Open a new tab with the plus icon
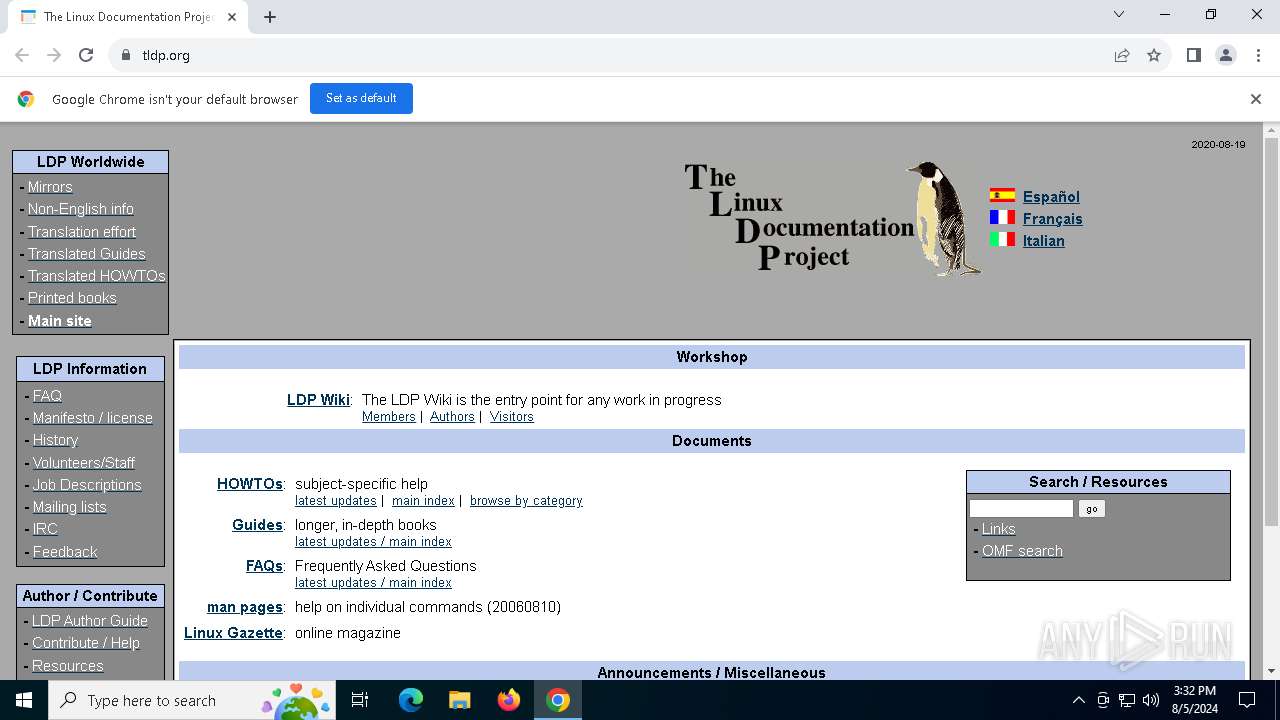 270,17
